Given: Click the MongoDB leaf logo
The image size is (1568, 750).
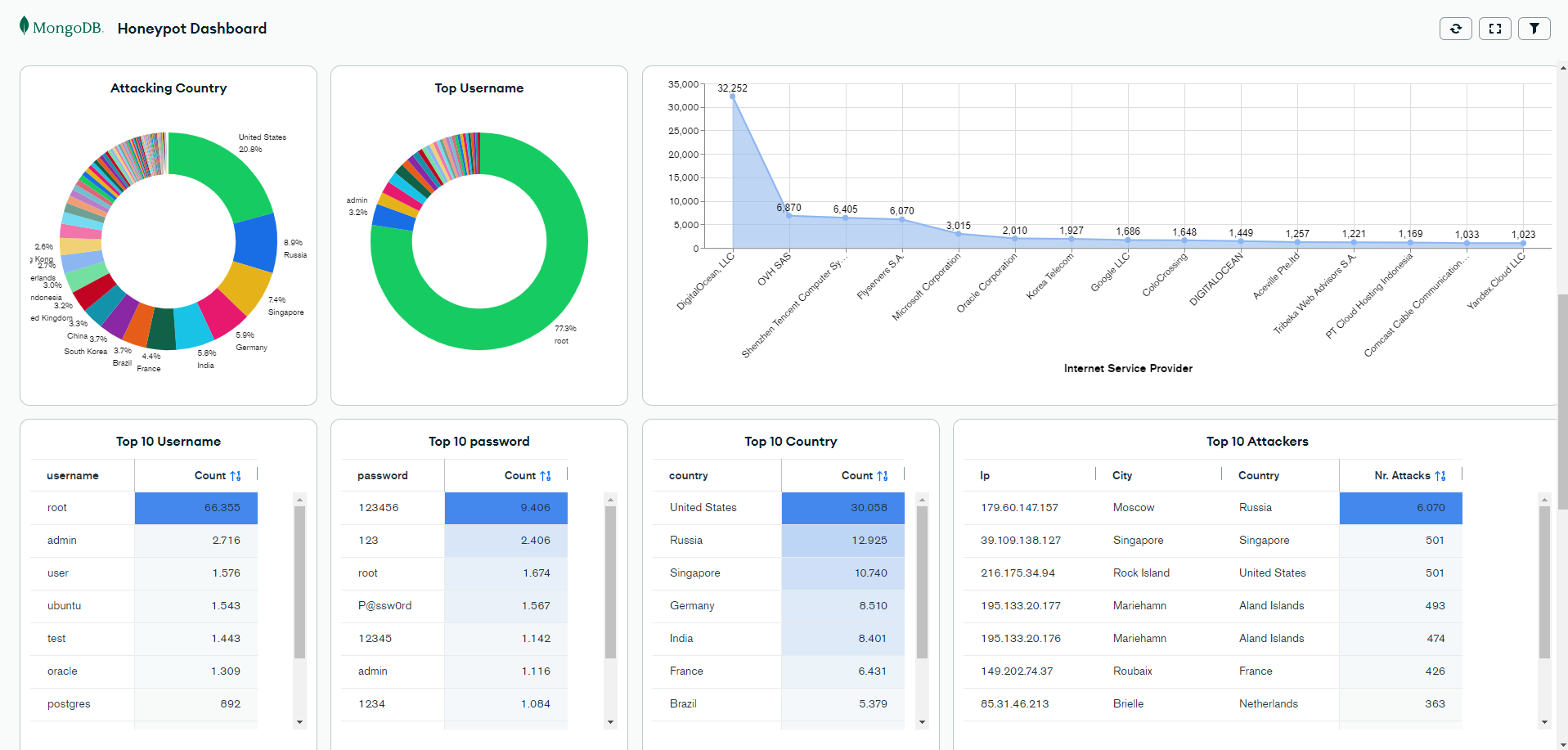Looking at the screenshot, I should coord(25,26).
